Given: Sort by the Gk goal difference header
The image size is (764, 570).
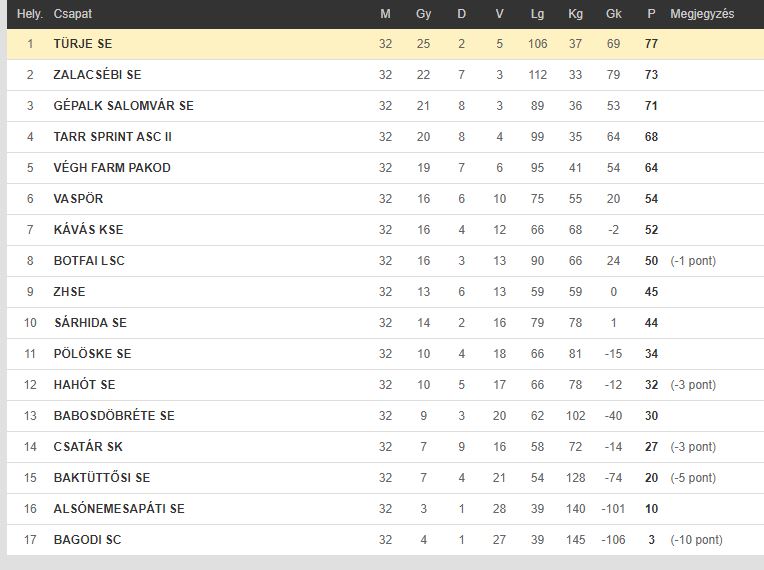Looking at the screenshot, I should tap(613, 14).
